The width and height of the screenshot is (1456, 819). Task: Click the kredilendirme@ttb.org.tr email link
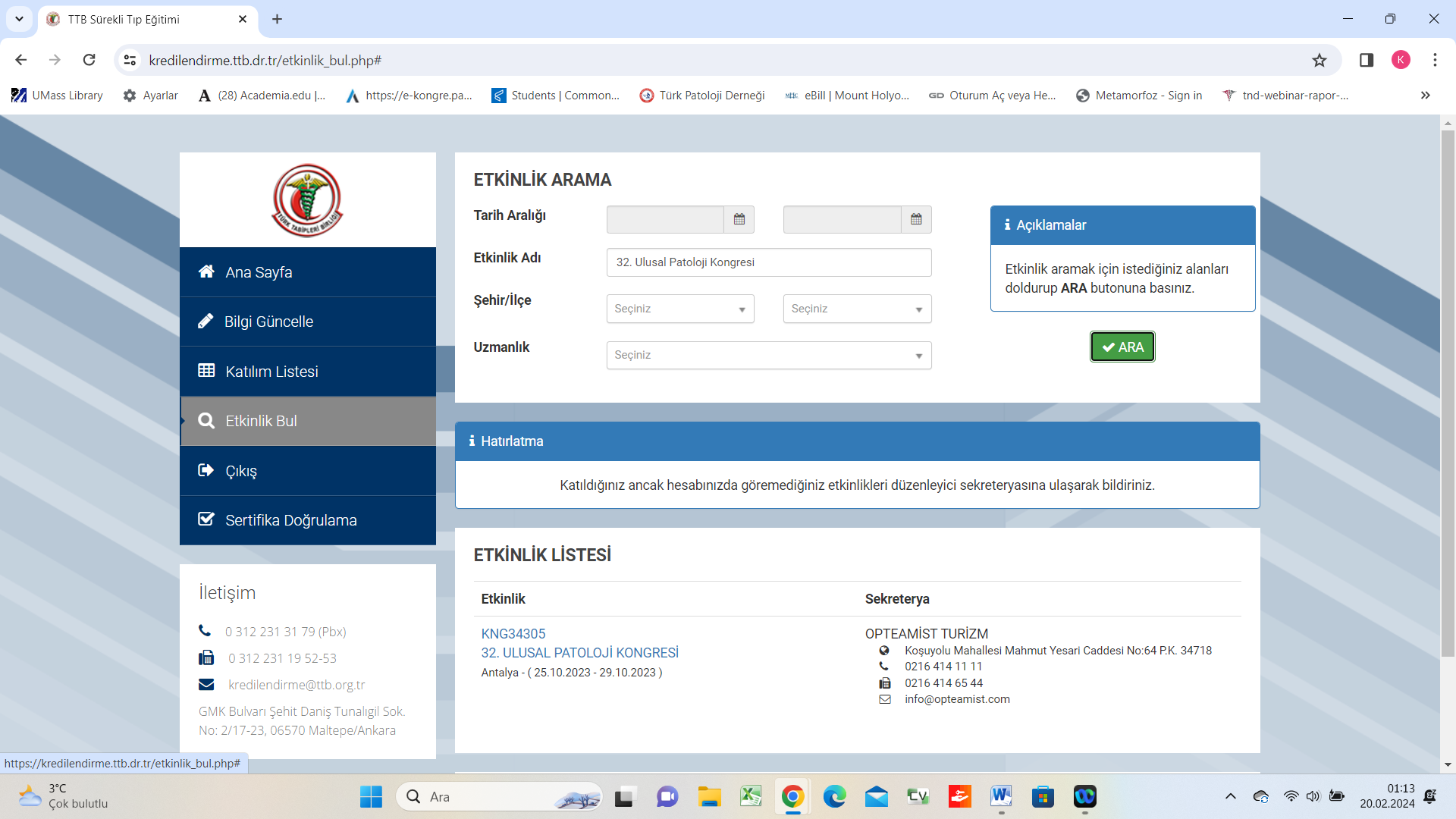(297, 685)
